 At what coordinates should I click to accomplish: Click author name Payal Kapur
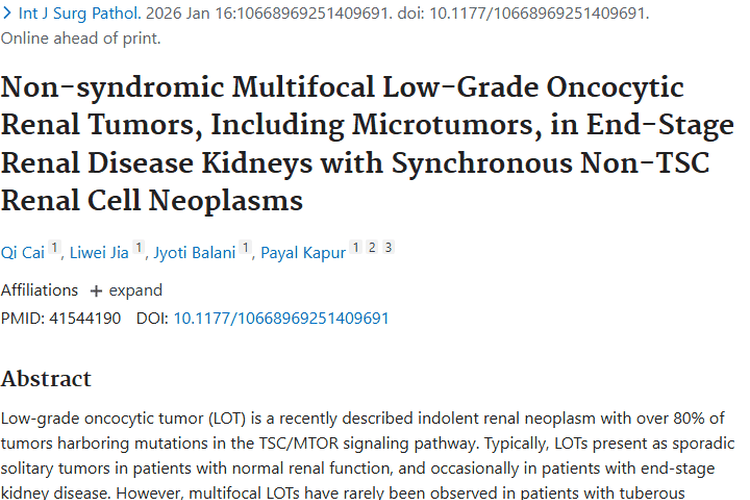[x=303, y=253]
